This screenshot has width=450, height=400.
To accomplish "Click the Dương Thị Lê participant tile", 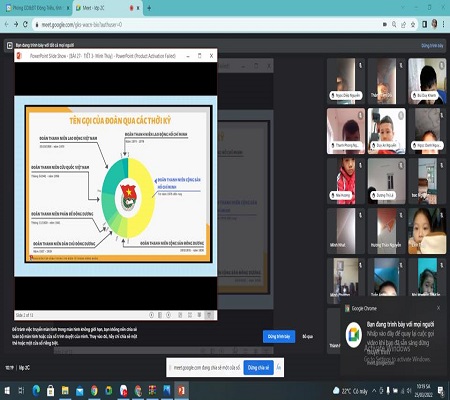I will tap(387, 181).
